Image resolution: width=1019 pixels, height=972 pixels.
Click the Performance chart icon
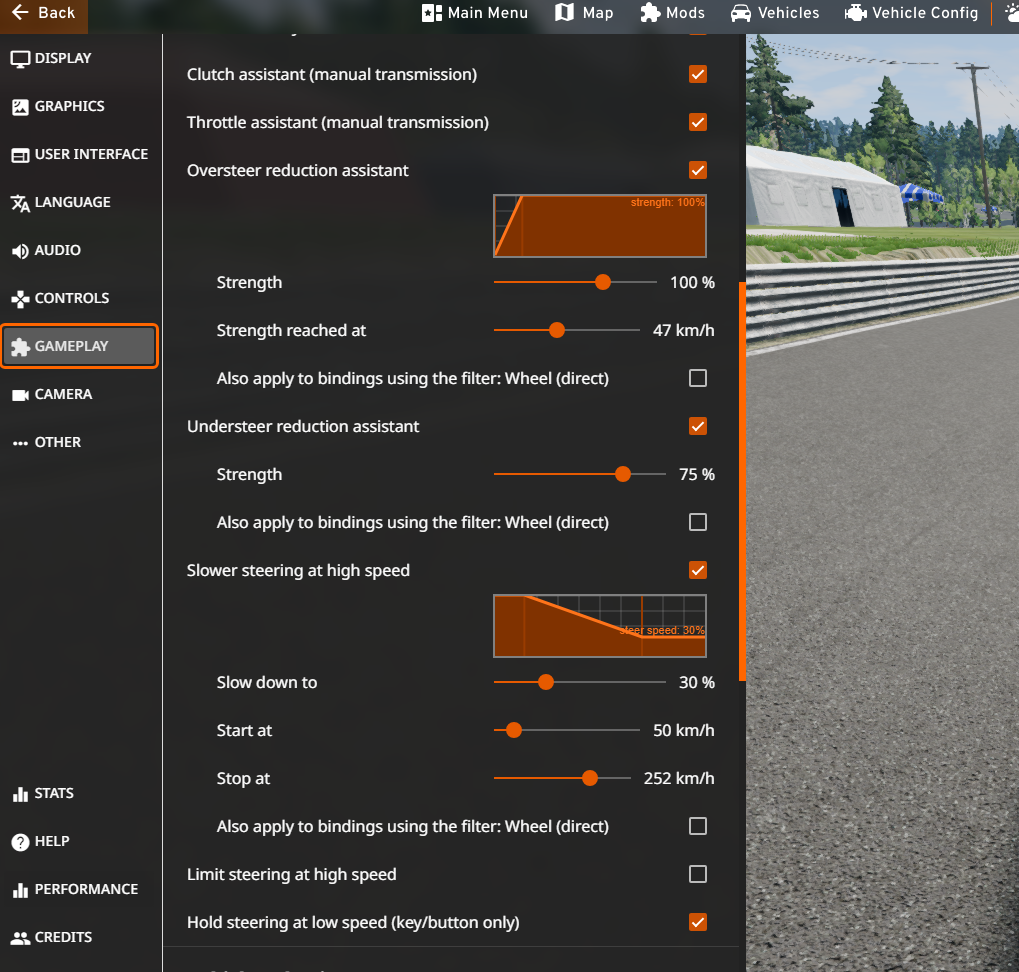click(20, 890)
